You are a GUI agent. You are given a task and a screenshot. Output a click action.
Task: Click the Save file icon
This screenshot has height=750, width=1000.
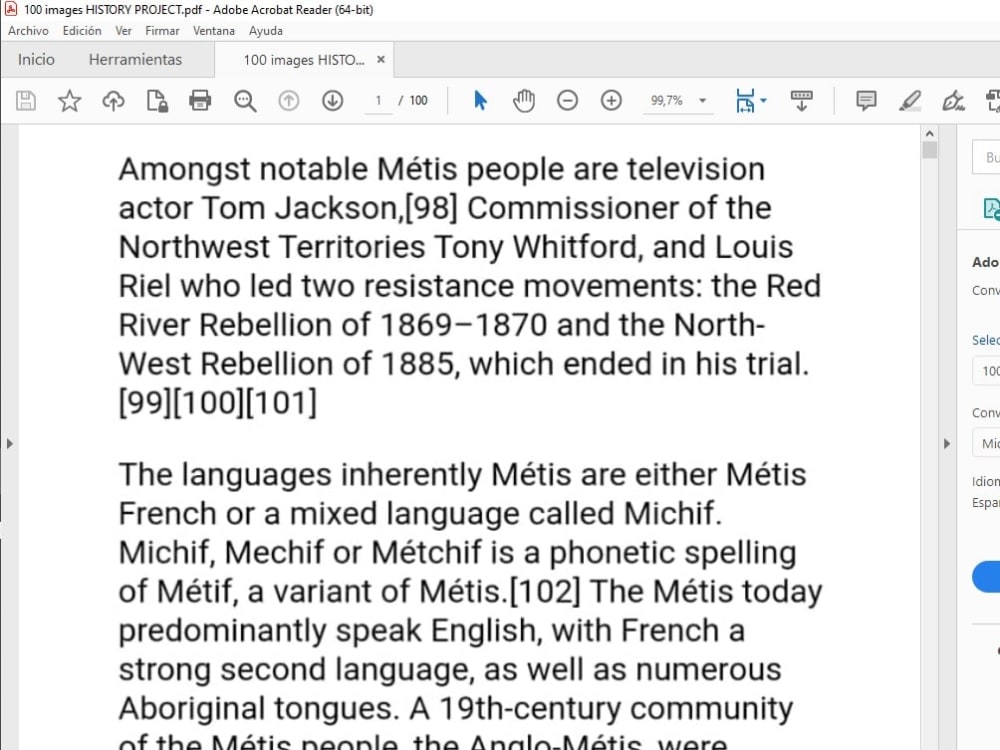pos(26,101)
